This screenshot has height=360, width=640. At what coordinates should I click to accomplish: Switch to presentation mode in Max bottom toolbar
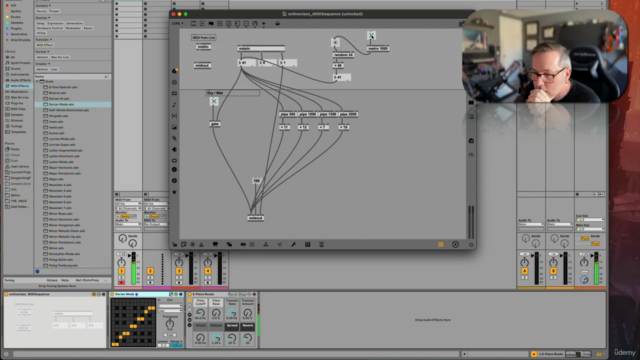tap(215, 244)
